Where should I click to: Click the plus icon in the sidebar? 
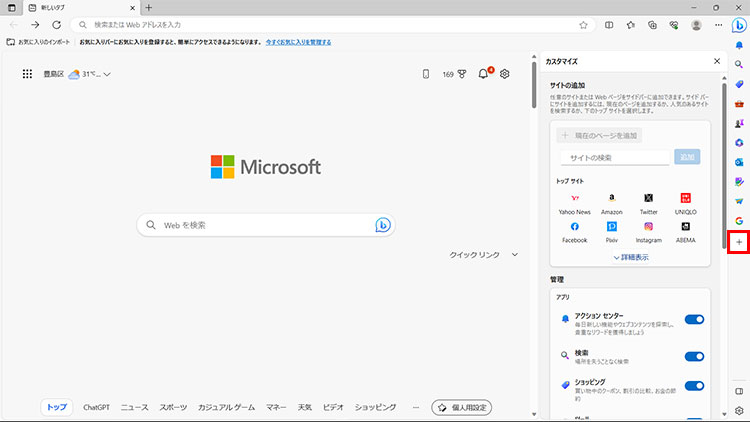point(739,242)
